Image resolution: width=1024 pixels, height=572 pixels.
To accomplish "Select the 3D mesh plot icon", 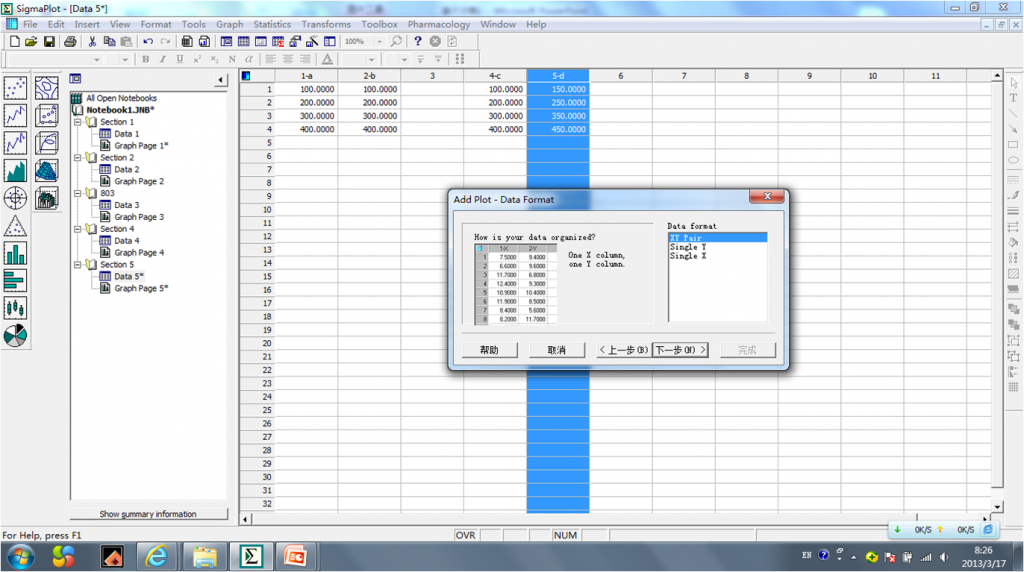I will point(46,170).
